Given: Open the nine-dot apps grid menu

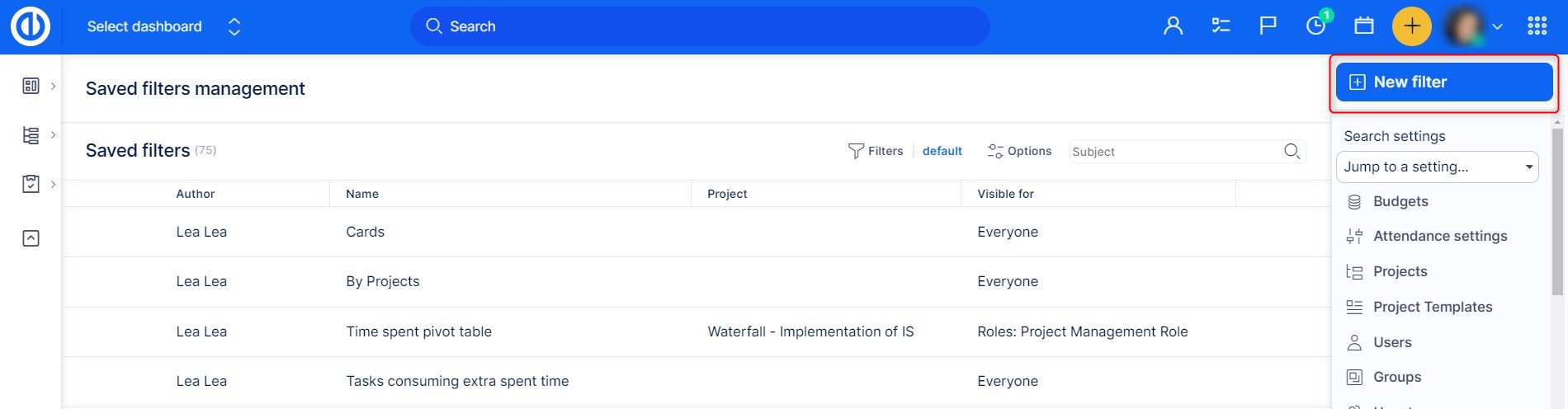Looking at the screenshot, I should coord(1537,26).
